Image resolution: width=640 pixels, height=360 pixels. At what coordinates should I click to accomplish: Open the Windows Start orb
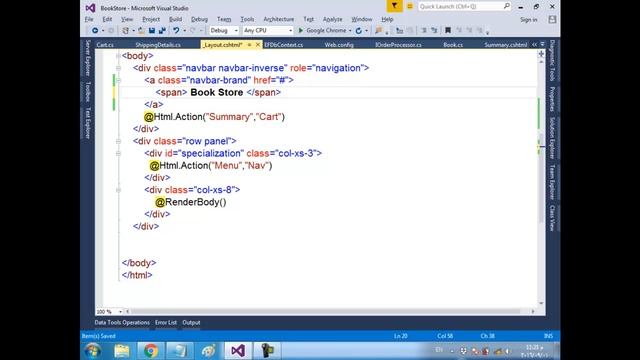click(93, 351)
